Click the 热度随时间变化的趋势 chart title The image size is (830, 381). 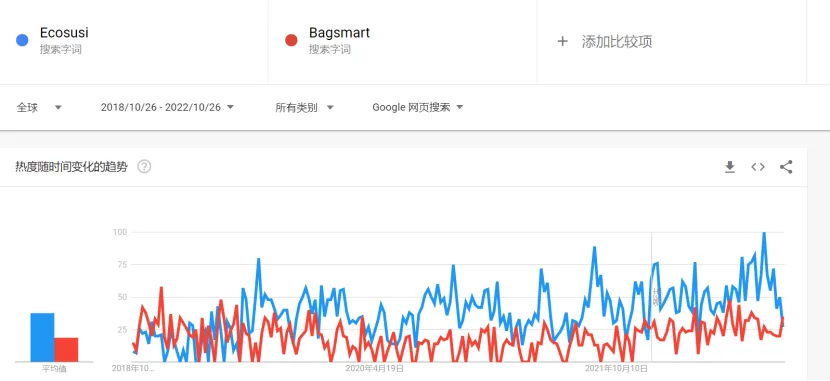(71, 167)
